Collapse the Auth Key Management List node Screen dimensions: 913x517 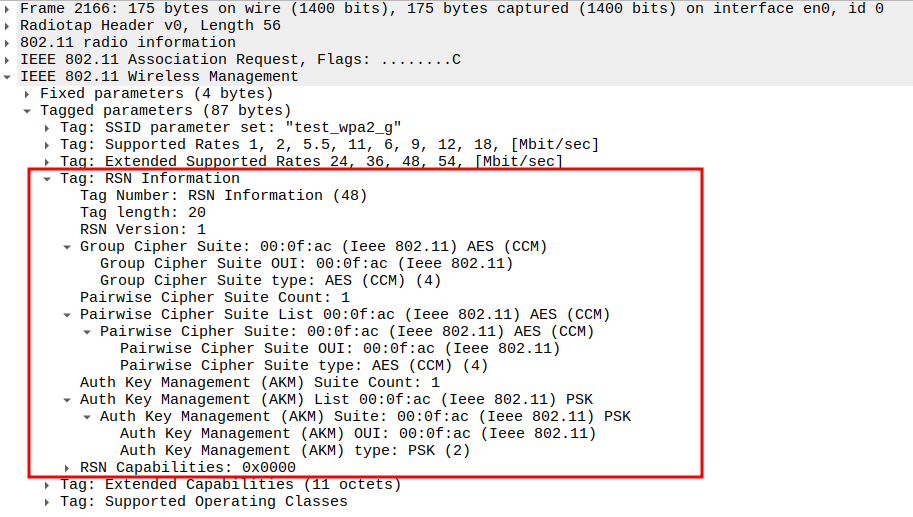click(68, 399)
